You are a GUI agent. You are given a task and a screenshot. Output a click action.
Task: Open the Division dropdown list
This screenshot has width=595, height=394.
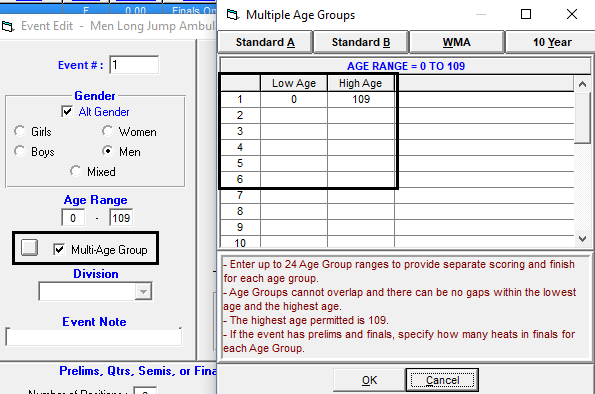click(x=143, y=292)
